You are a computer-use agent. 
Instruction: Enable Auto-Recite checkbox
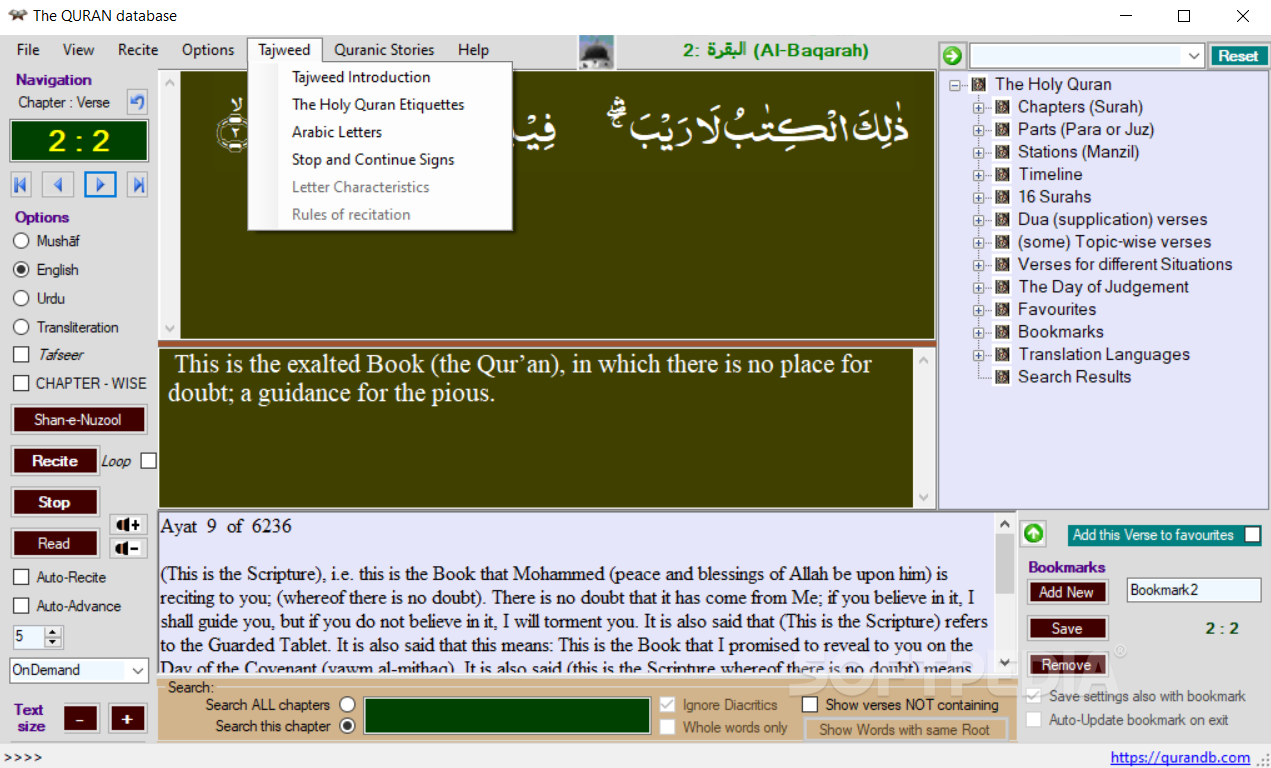(x=21, y=577)
